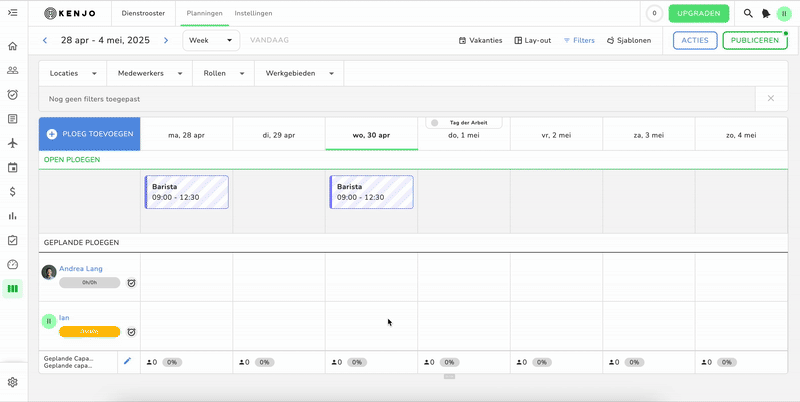Open the notifications bell

click(x=766, y=14)
